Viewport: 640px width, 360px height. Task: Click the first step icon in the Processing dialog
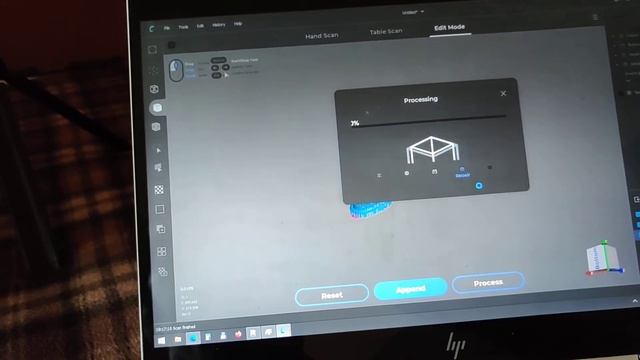pyautogui.click(x=379, y=175)
